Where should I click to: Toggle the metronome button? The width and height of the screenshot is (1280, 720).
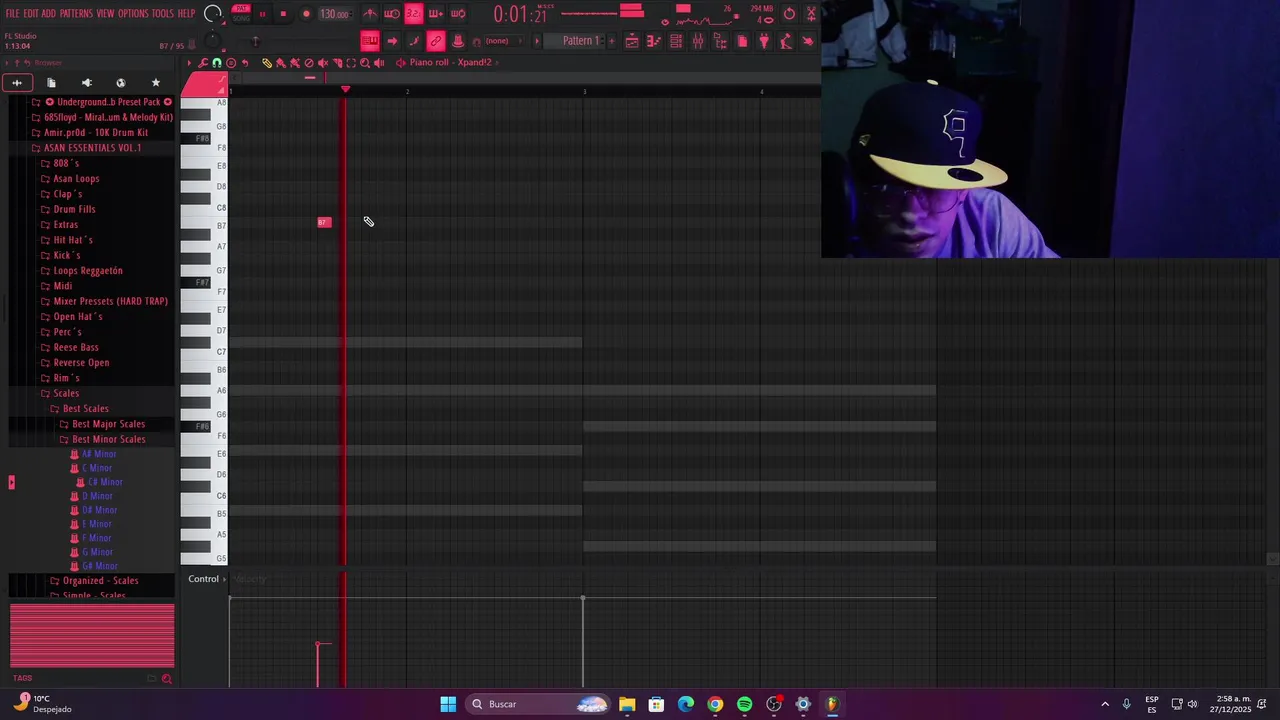tap(370, 14)
